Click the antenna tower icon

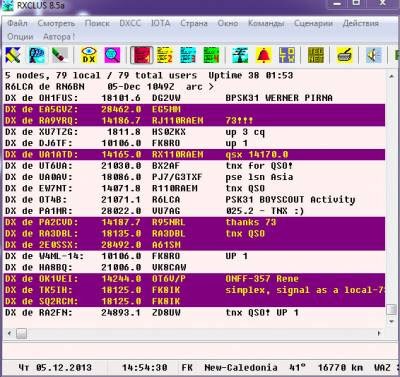point(241,55)
